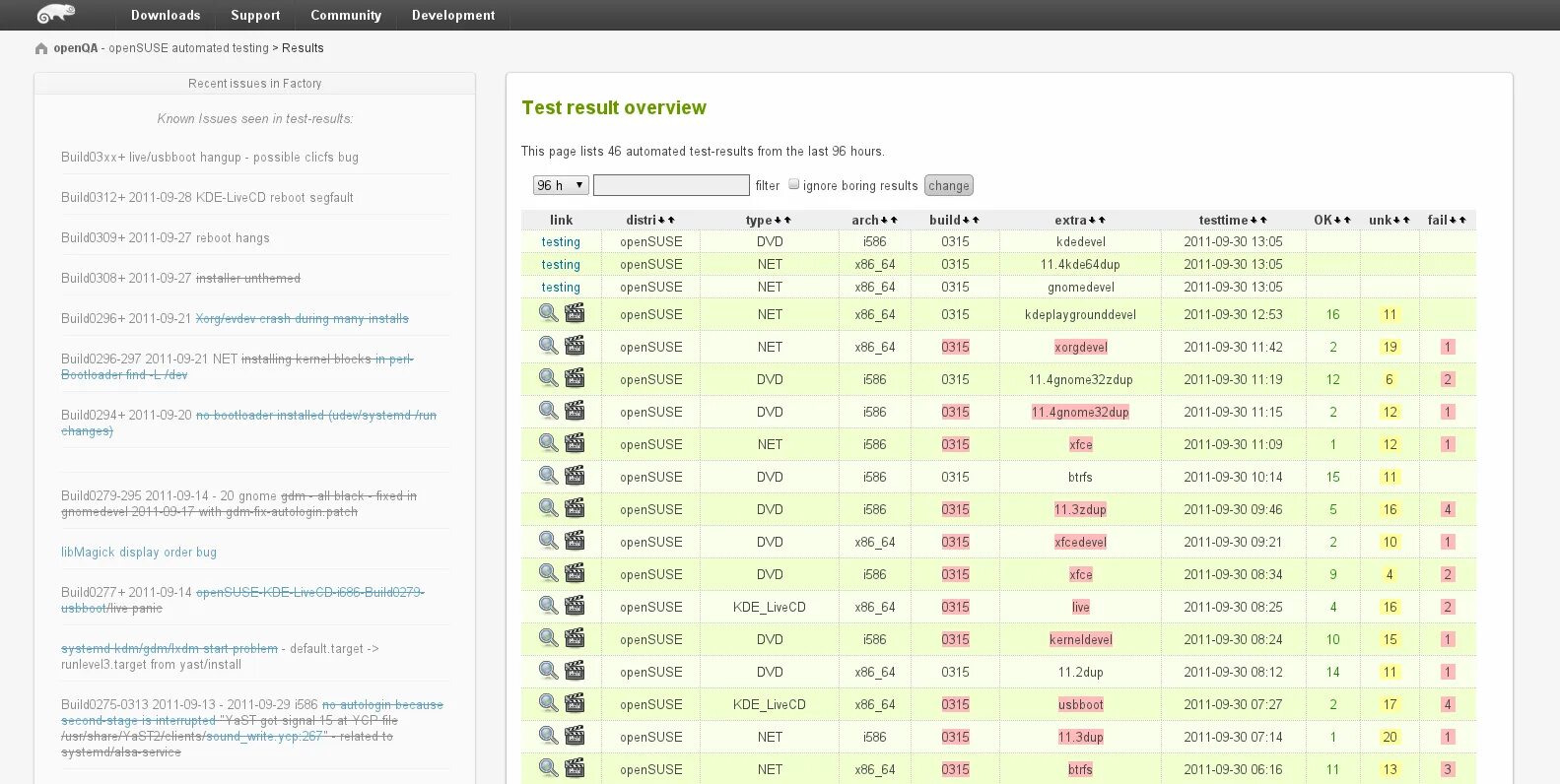Open systemd kdm/gdm/lxdm start problem link

pos(170,648)
